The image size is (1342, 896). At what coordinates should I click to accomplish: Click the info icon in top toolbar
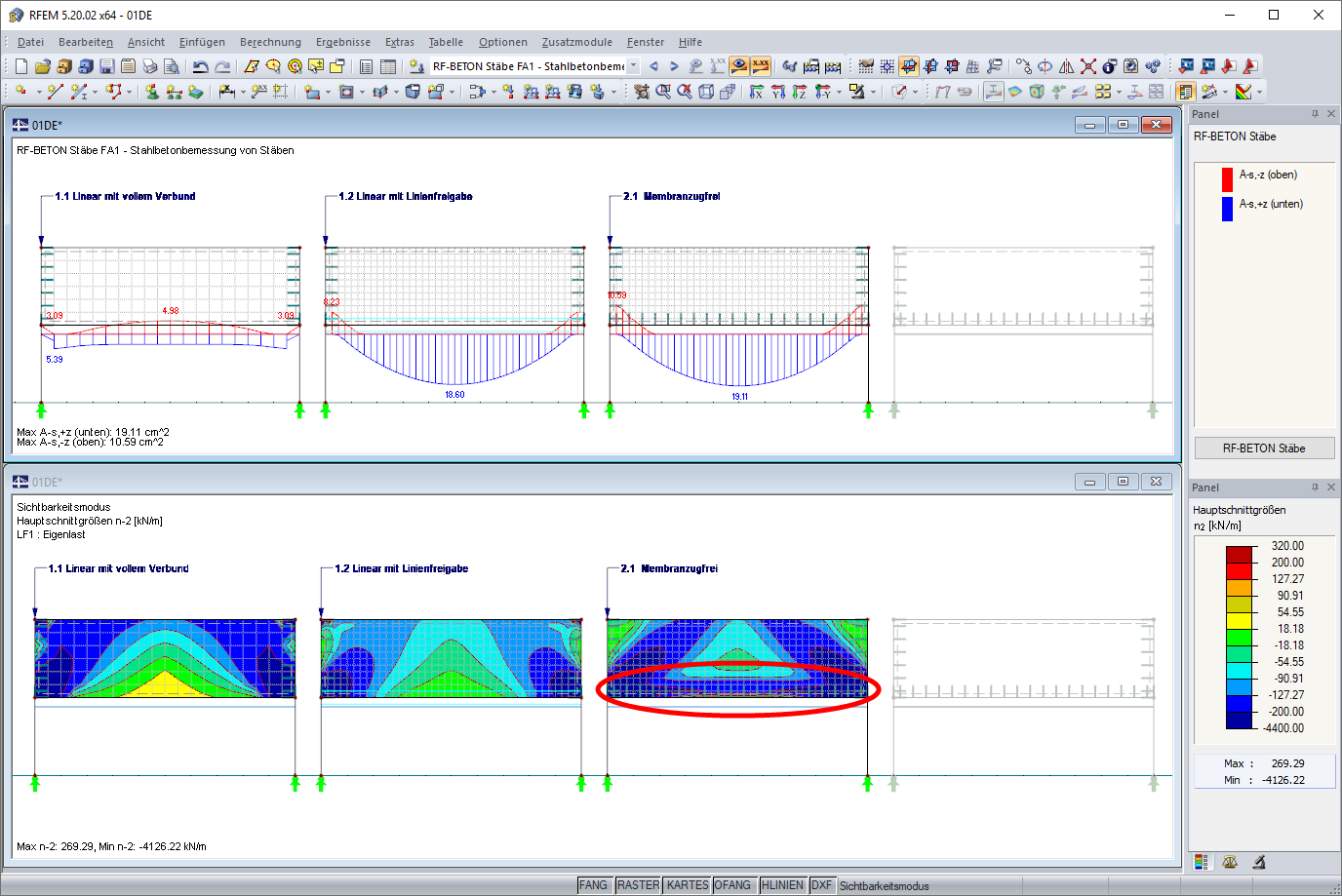[x=1110, y=66]
